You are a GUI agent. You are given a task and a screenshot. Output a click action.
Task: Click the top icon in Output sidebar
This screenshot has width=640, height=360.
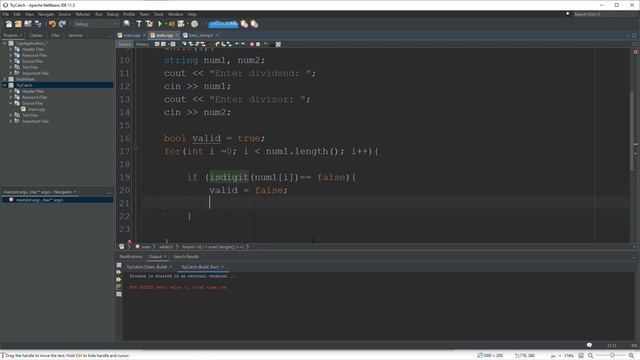[119, 265]
